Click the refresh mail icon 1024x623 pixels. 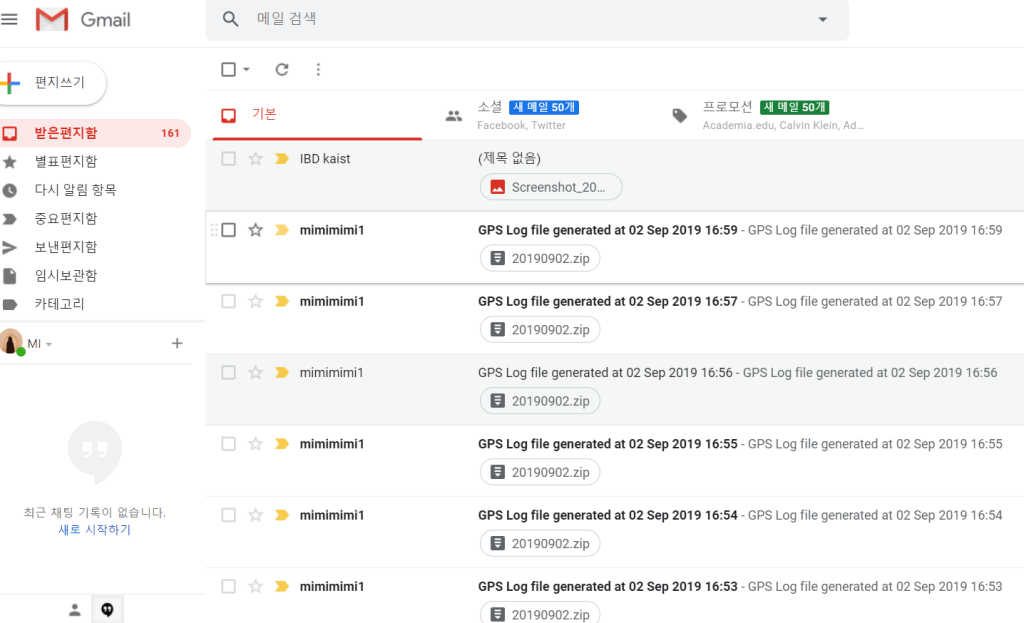pyautogui.click(x=282, y=69)
